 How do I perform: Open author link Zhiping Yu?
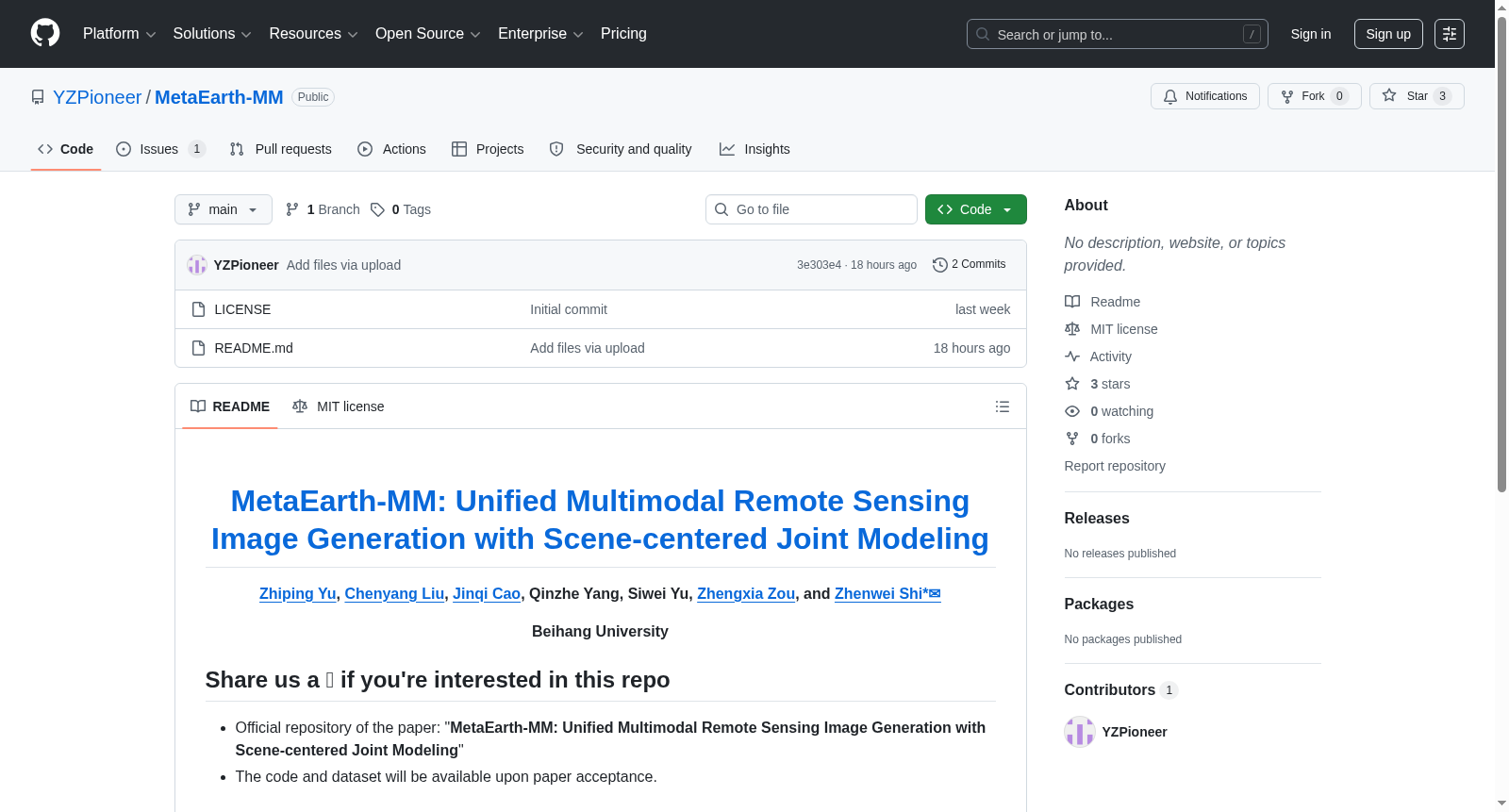pos(298,593)
